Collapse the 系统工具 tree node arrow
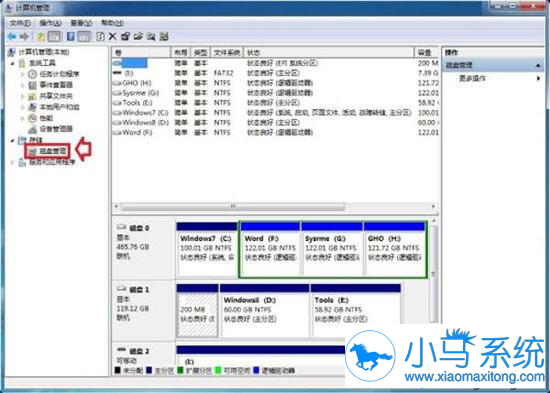The image size is (550, 393). [13, 63]
